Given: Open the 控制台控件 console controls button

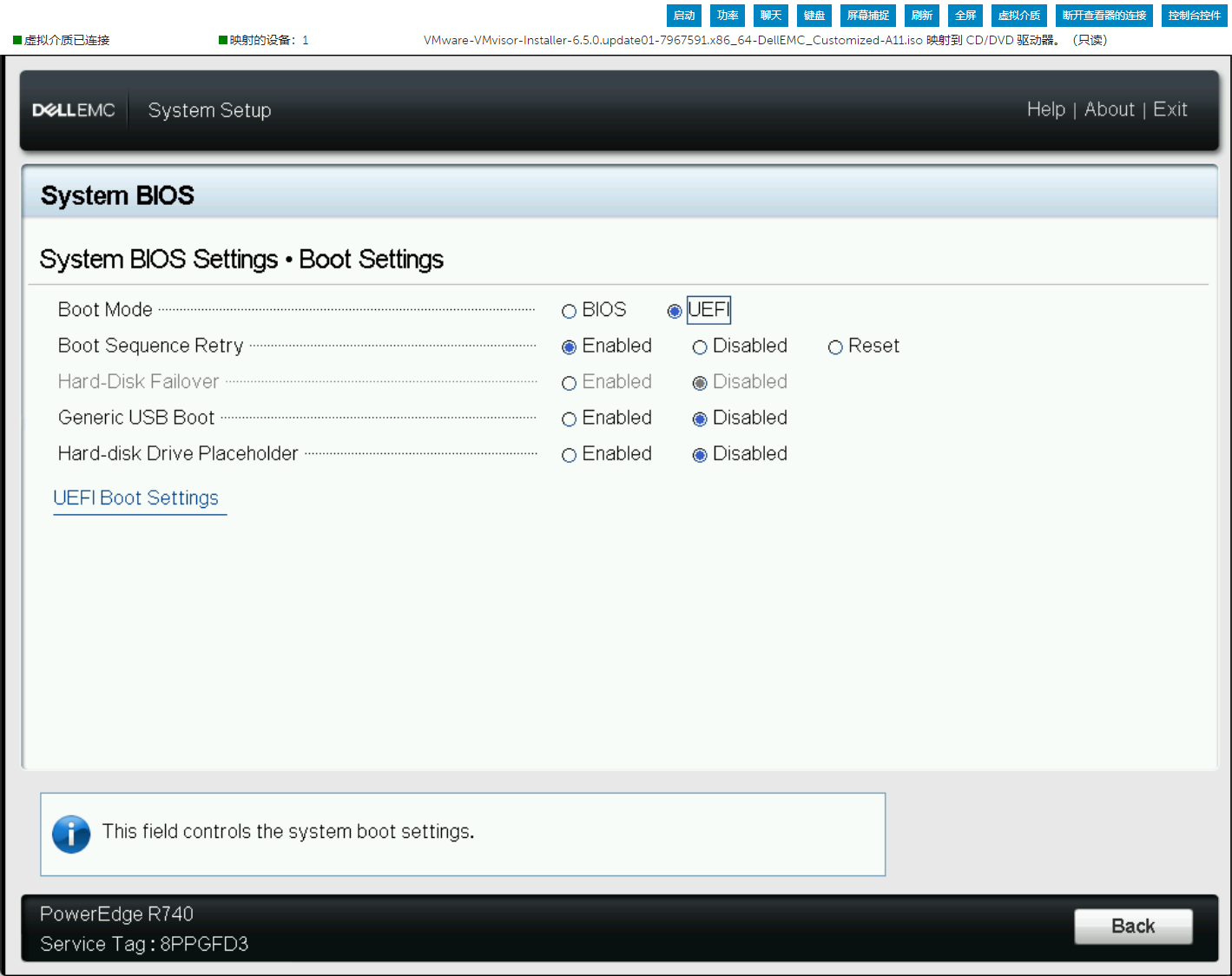Looking at the screenshot, I should (x=1195, y=16).
